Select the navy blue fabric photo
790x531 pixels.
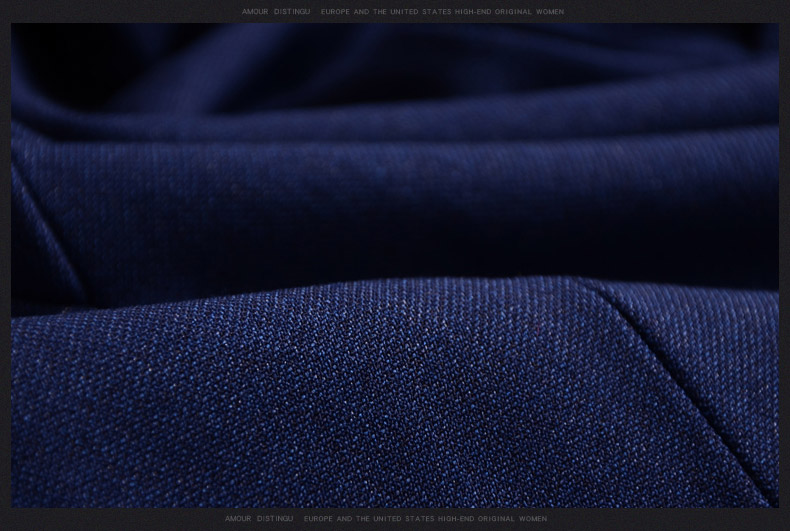pyautogui.click(x=395, y=265)
